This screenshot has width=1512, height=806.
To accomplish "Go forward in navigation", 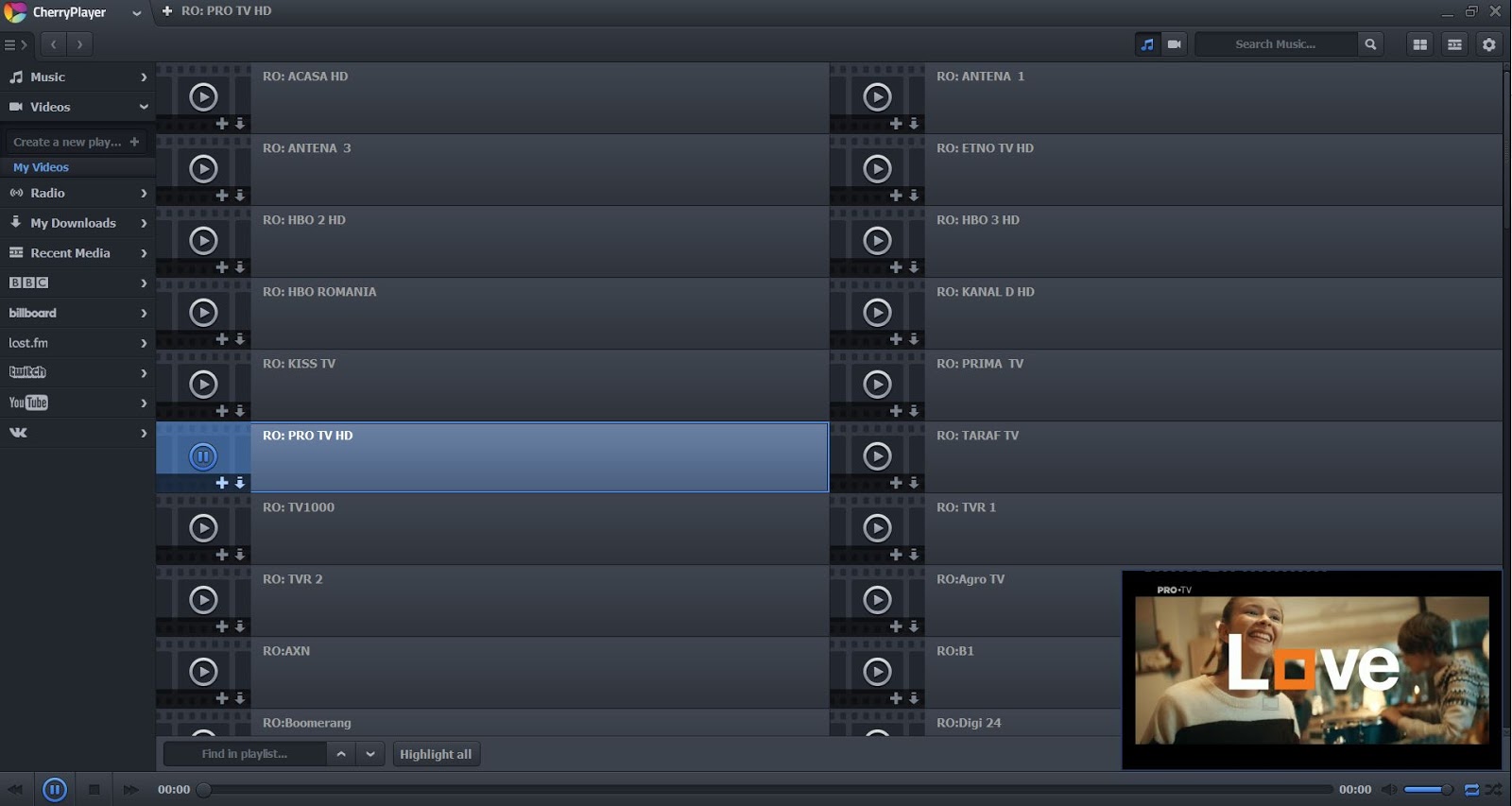I will pos(79,44).
